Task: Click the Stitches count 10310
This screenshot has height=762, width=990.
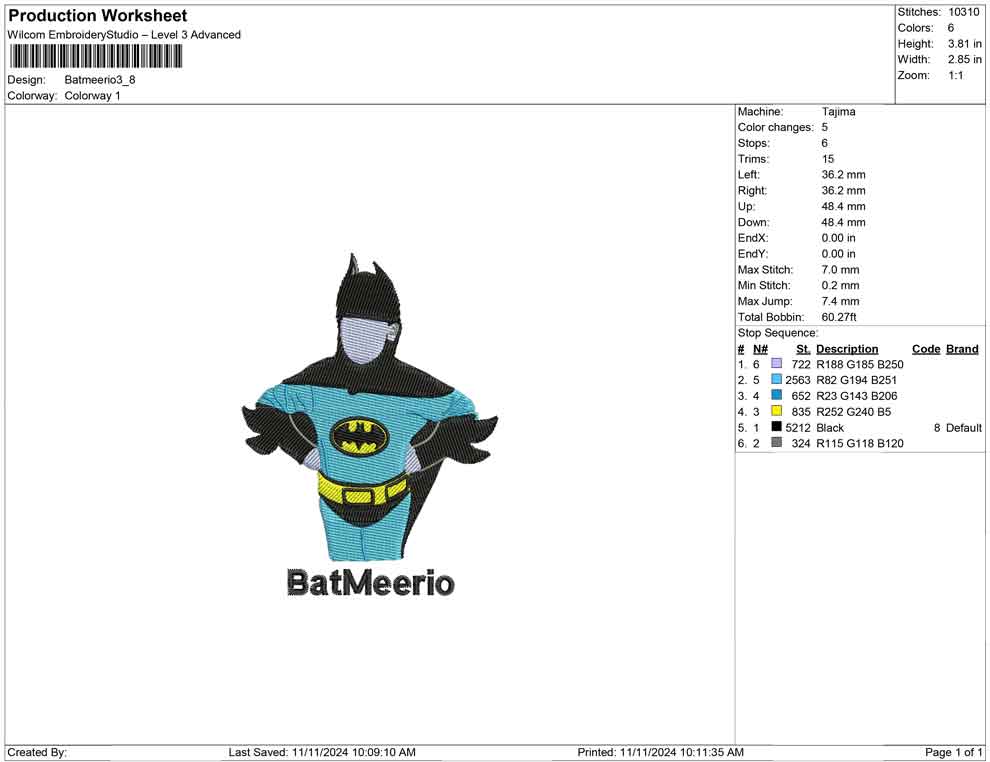Action: [963, 12]
